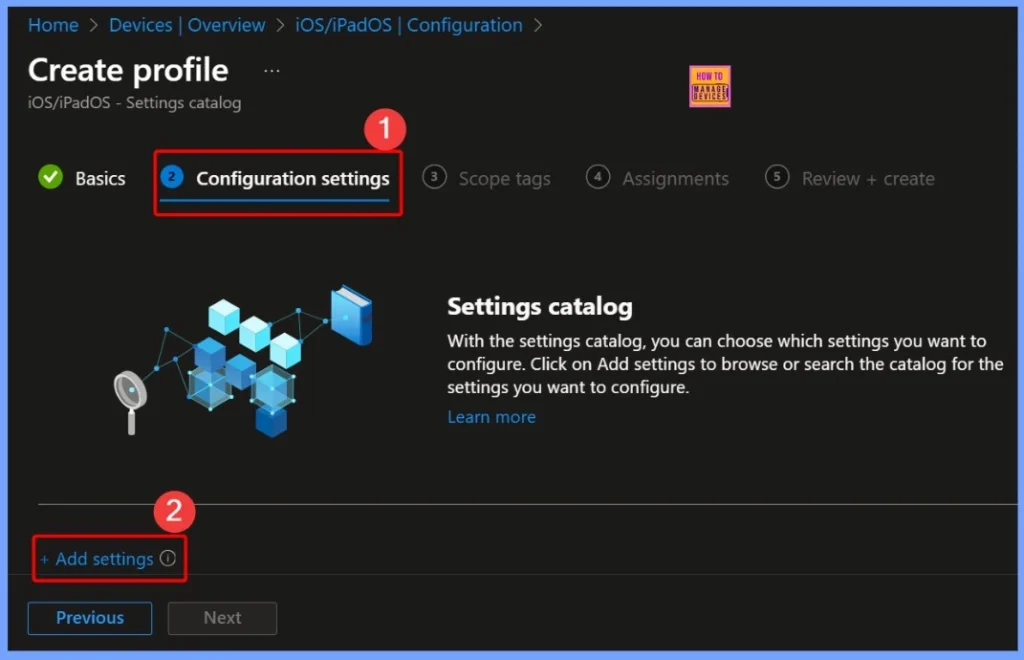Viewport: 1024px width, 660px height.
Task: Click the How To Manage Devices logo
Action: tap(710, 87)
